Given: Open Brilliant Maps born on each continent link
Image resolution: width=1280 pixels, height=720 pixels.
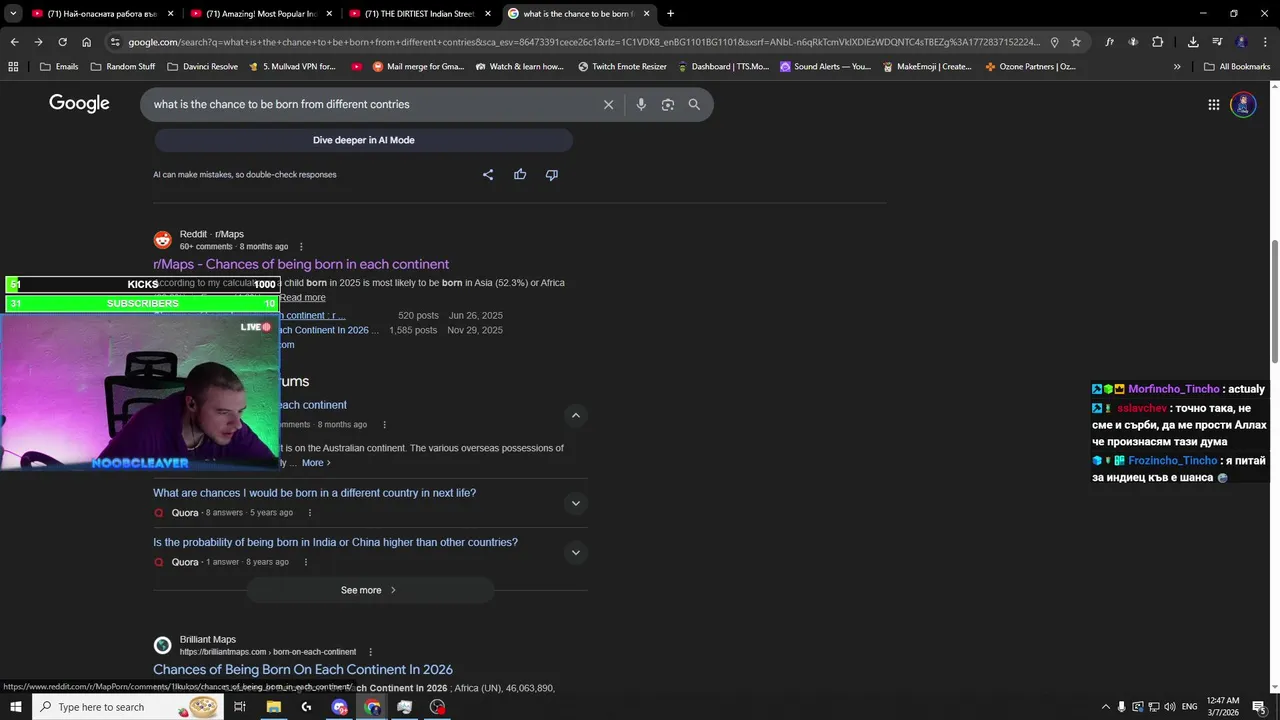Looking at the screenshot, I should click(x=303, y=670).
